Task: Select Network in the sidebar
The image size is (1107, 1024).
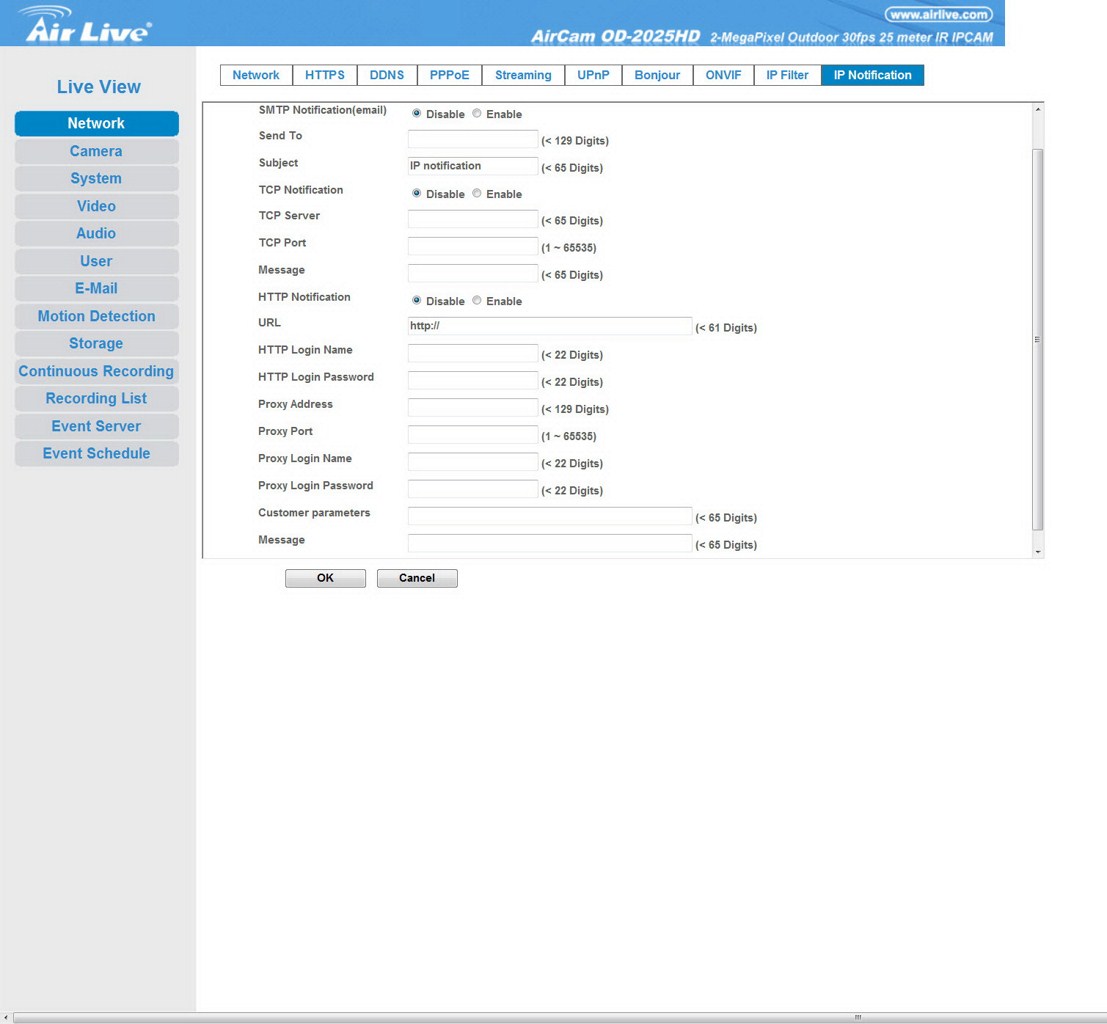Action: [x=97, y=124]
